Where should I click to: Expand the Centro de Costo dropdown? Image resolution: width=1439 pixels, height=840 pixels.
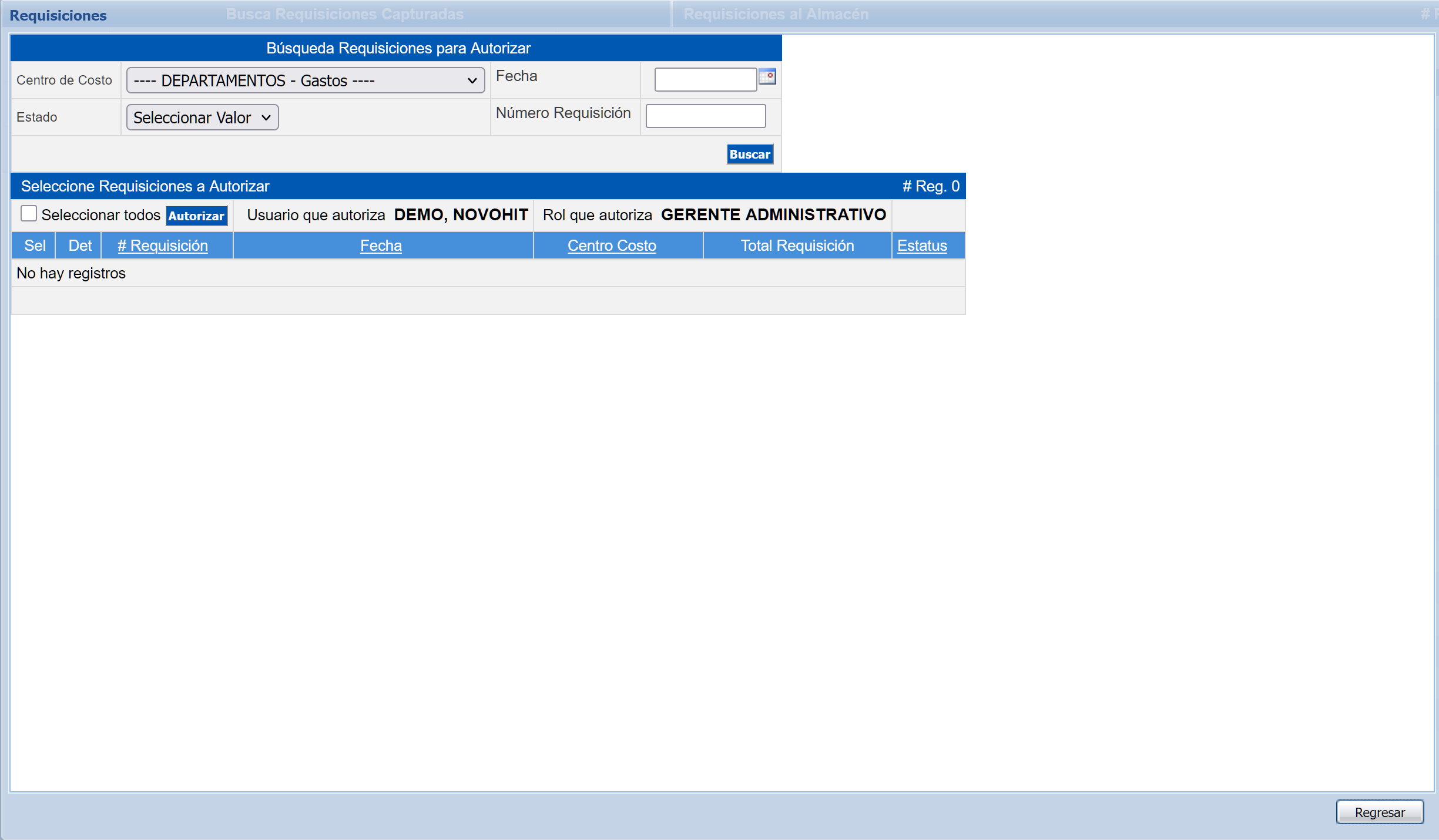[x=305, y=80]
